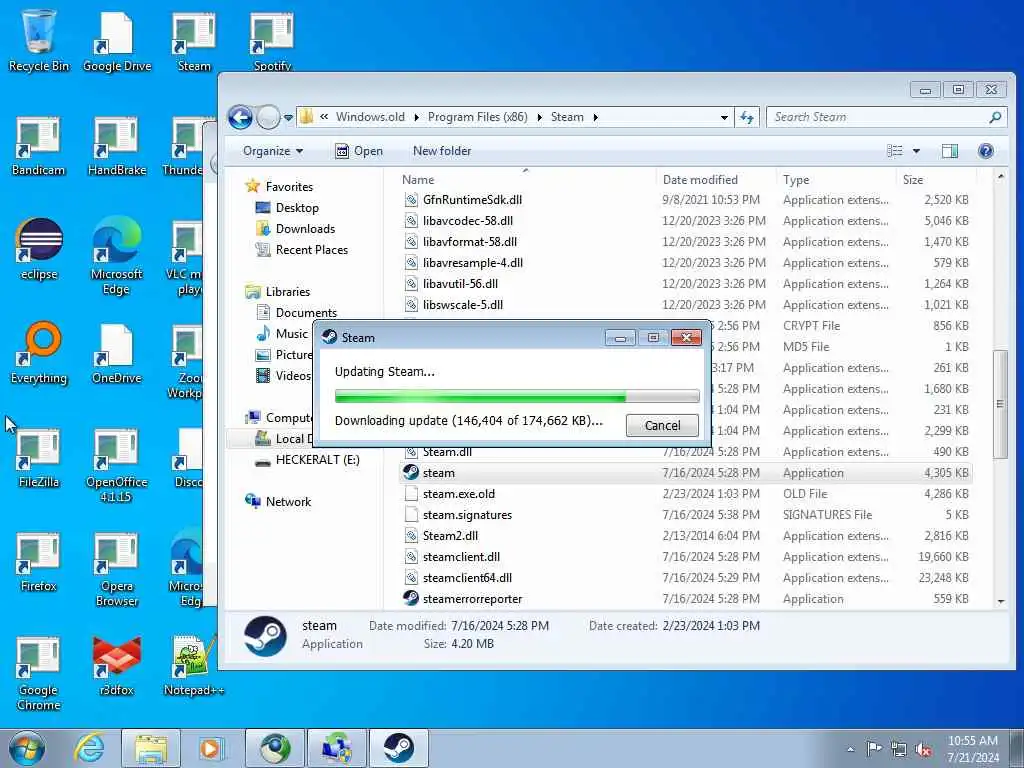Image resolution: width=1024 pixels, height=768 pixels.
Task: Expand the breadcrumb arrow after Windows.old
Action: point(417,118)
